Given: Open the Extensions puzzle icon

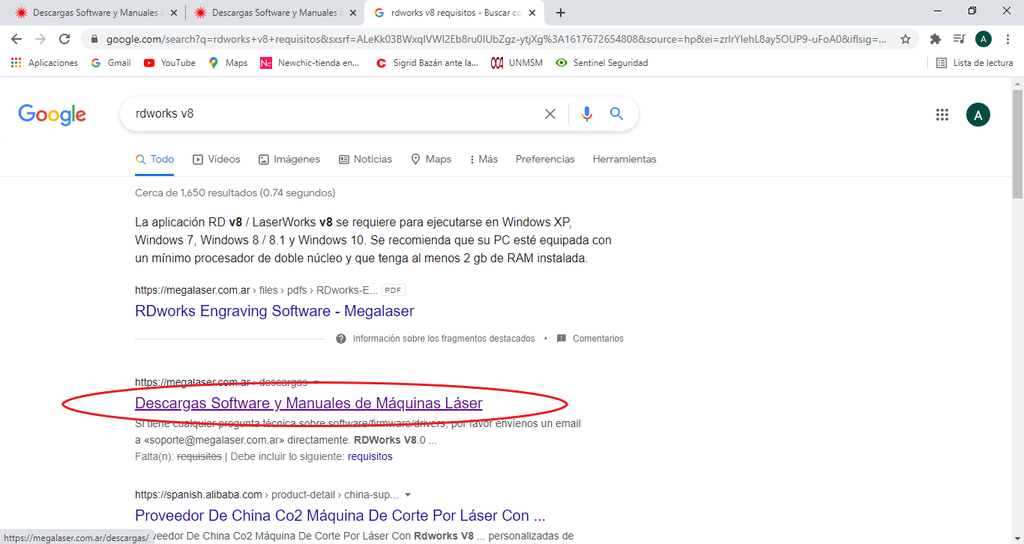Looking at the screenshot, I should click(x=935, y=39).
